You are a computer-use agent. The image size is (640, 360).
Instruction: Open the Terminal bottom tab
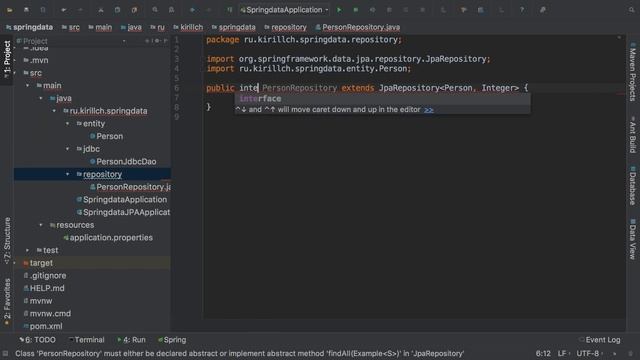point(87,340)
